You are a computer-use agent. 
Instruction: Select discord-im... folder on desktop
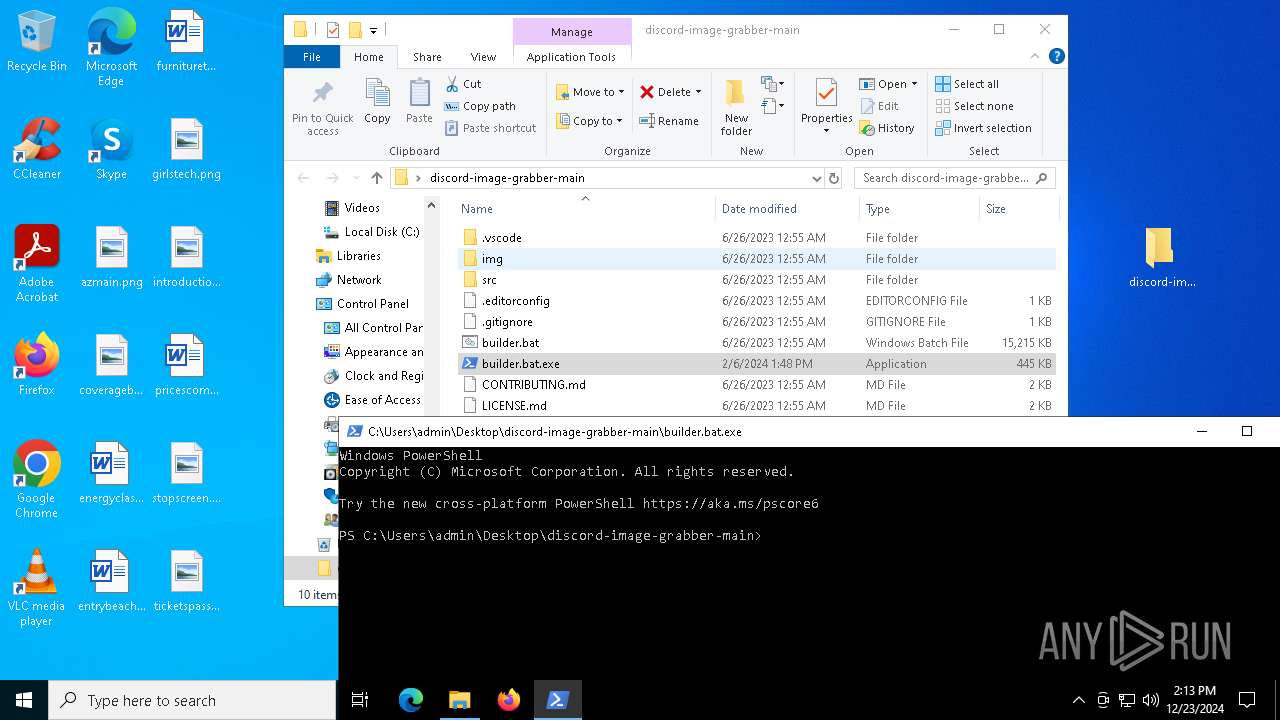click(1161, 258)
